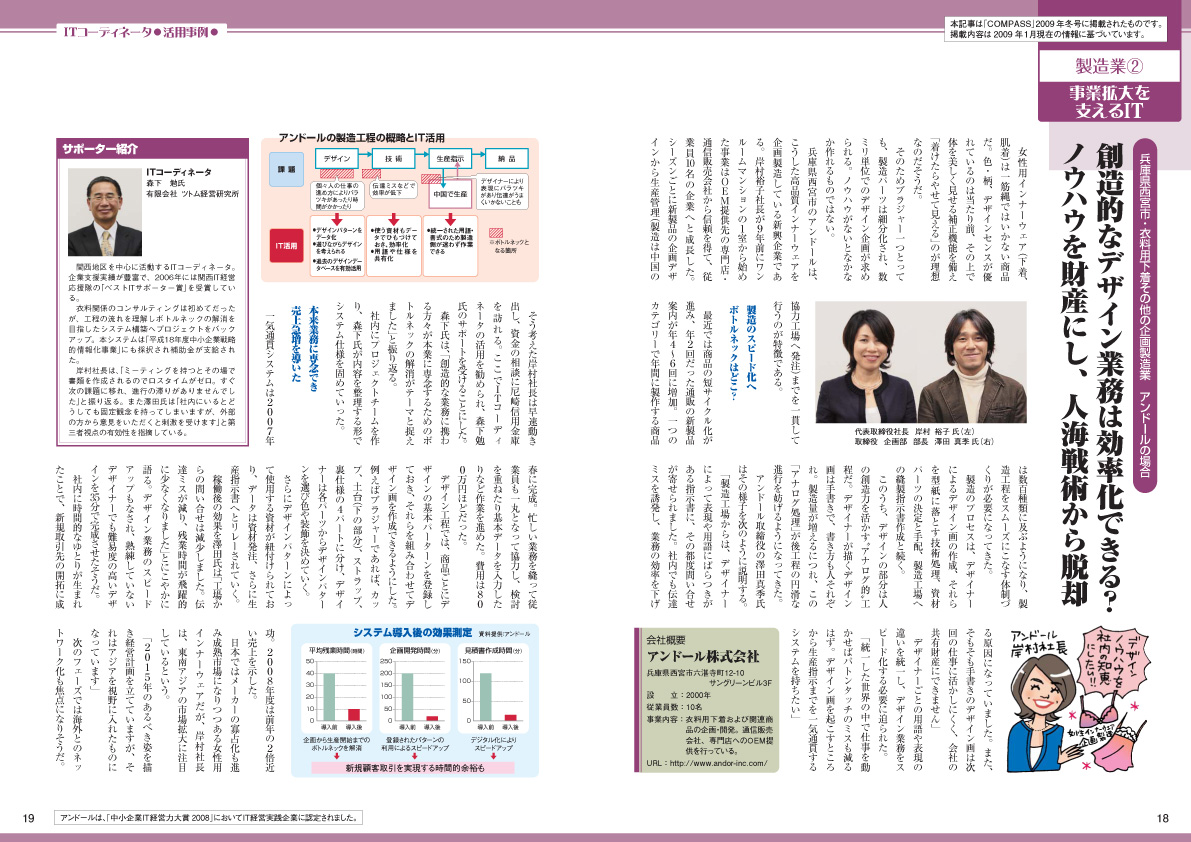The image size is (1191, 842).
Task: Click the pink "新規顧客取引を実現する時間的余裕も" banner
Action: (415, 768)
